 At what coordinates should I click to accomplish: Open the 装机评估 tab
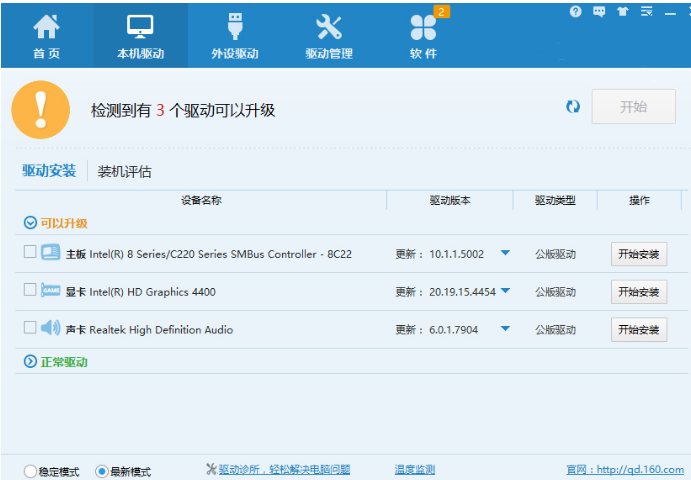(x=125, y=171)
